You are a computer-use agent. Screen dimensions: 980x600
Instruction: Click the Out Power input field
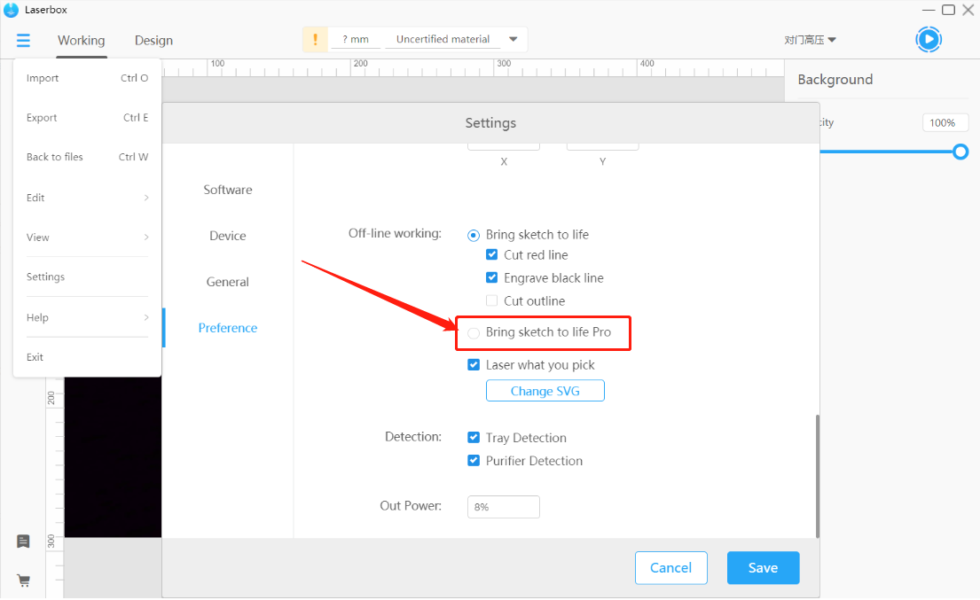pos(503,507)
